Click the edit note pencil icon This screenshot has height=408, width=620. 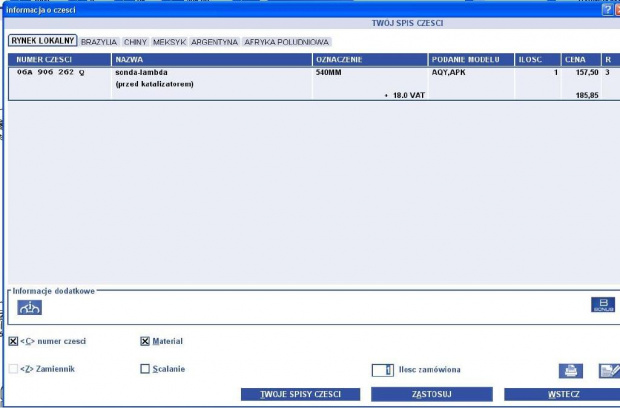608,371
